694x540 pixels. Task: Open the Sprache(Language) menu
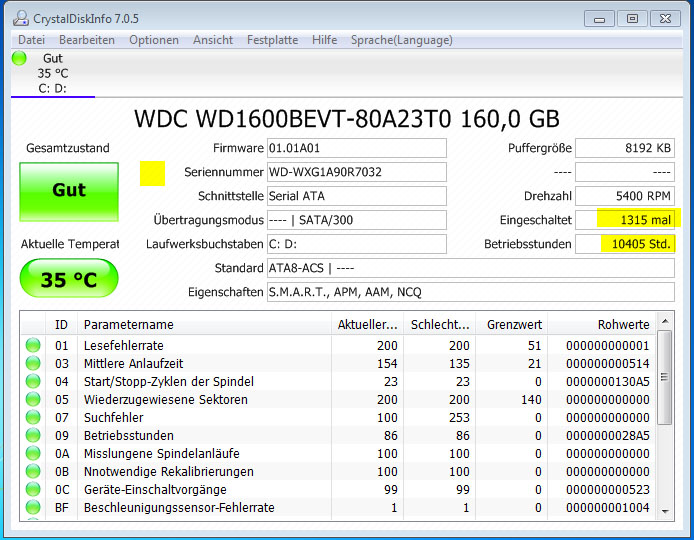402,40
